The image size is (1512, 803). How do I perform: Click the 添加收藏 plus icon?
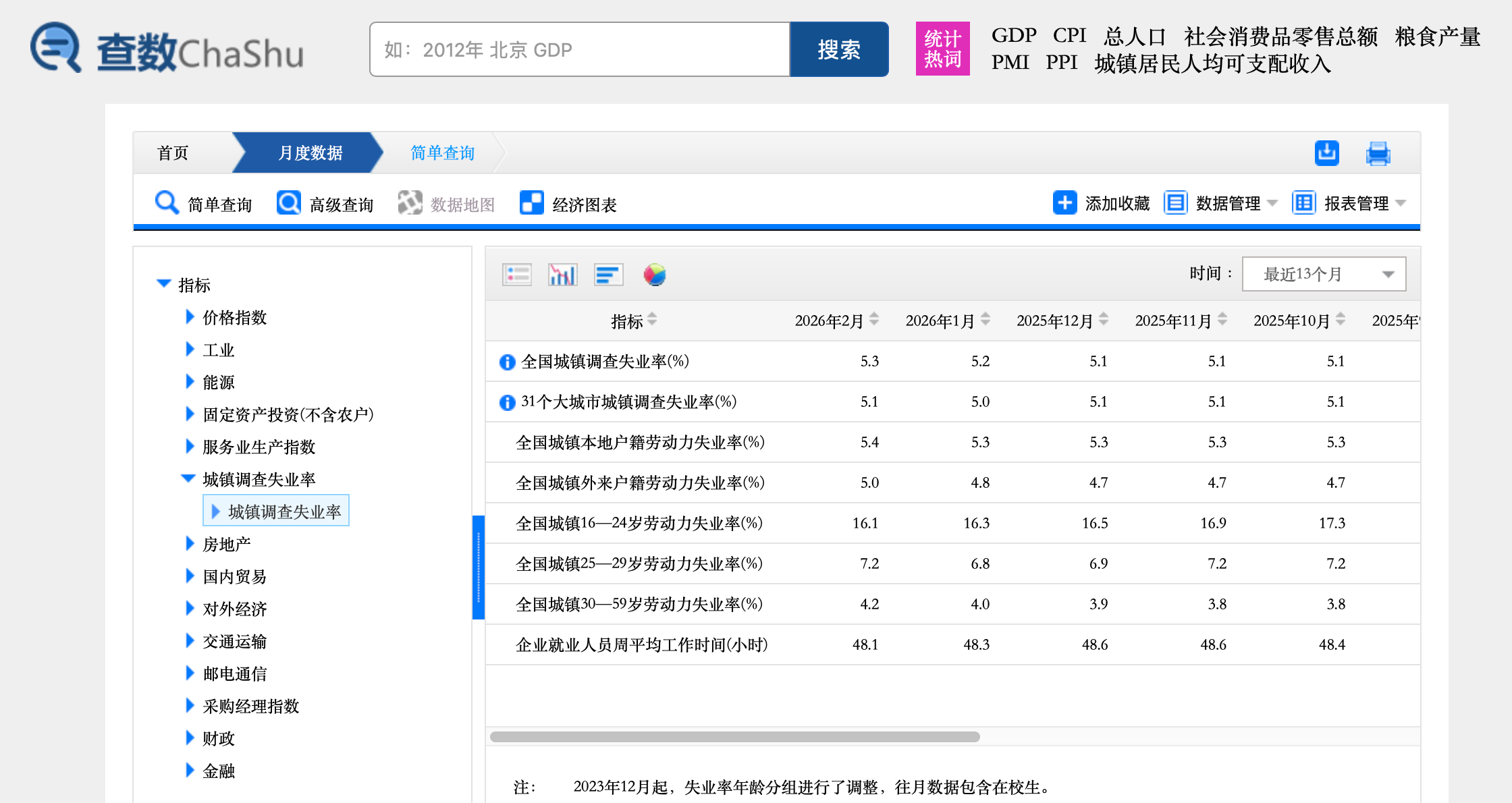click(x=1064, y=203)
